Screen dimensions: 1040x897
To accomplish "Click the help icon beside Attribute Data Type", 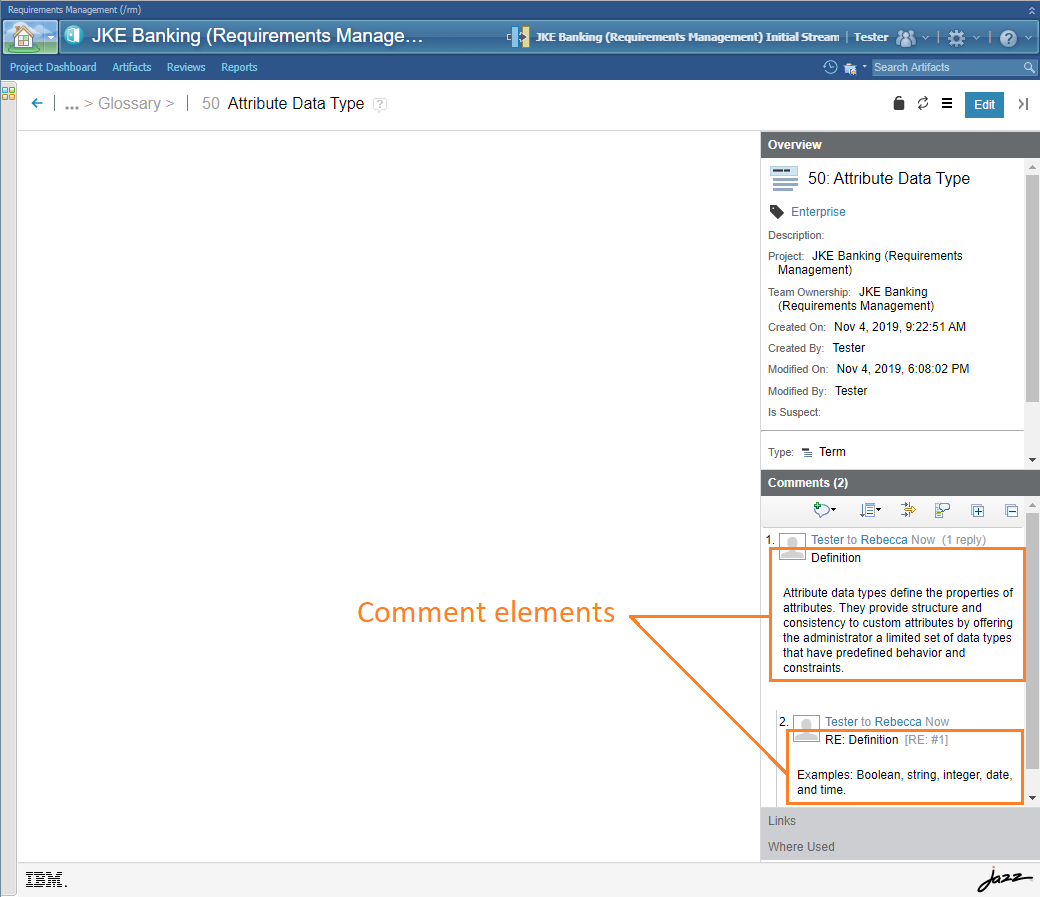I will (x=380, y=104).
